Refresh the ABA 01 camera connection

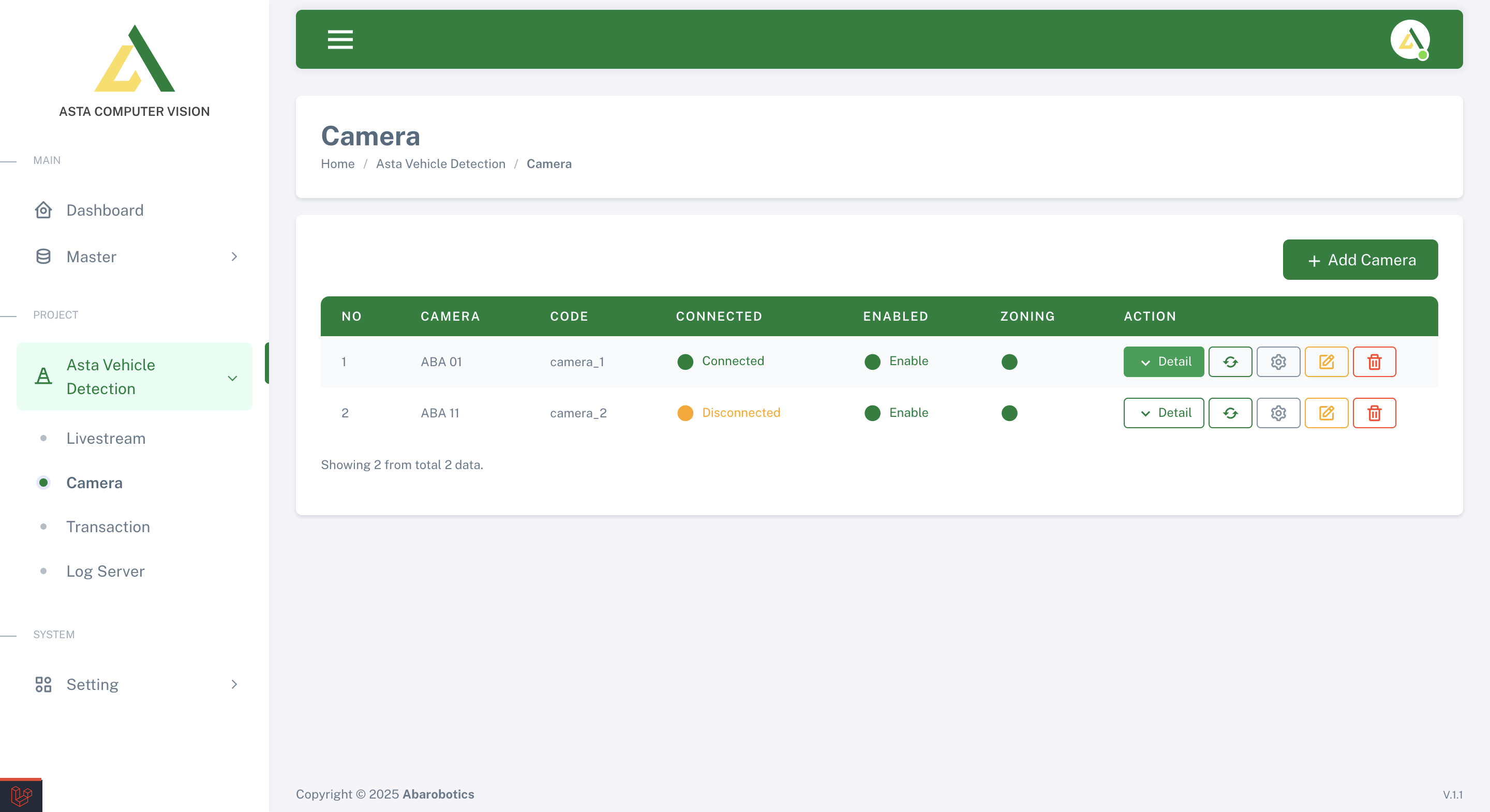(x=1230, y=362)
